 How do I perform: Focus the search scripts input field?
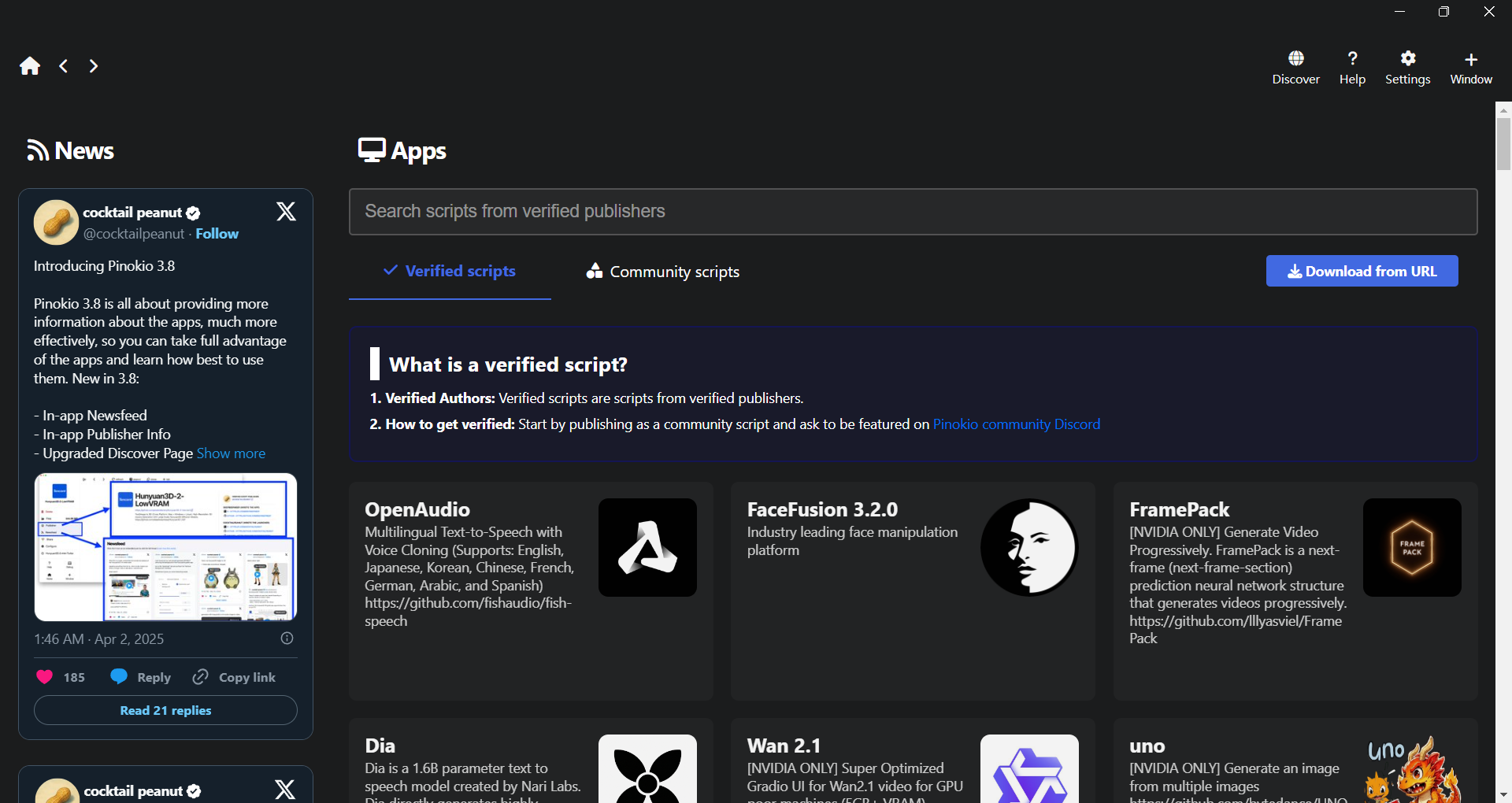(x=913, y=212)
